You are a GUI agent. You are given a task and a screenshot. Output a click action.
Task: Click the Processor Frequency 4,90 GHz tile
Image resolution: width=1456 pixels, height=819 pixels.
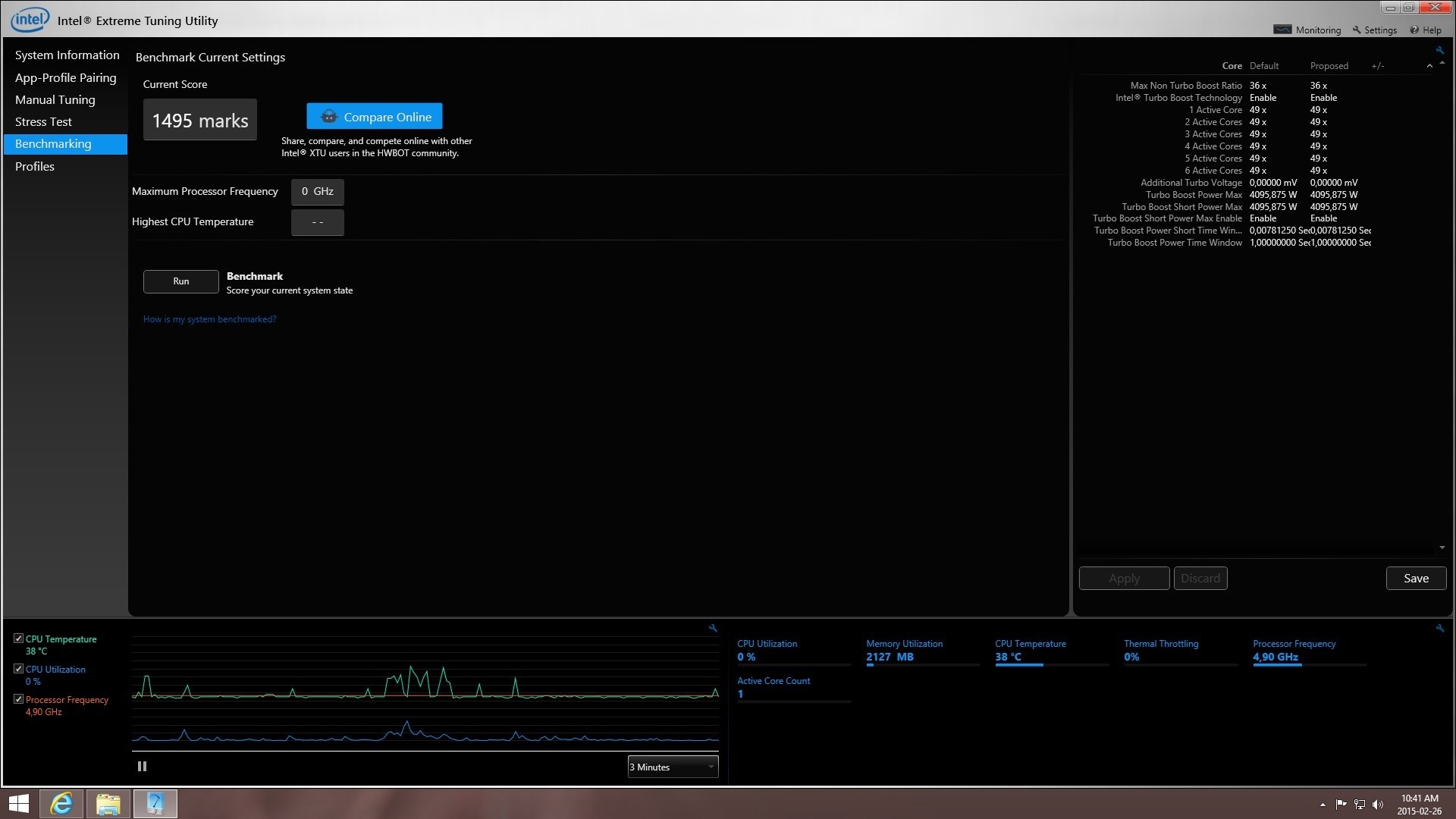click(x=1310, y=651)
